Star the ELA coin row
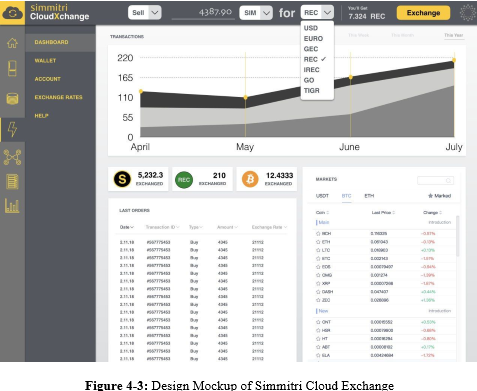The height and width of the screenshot is (391, 477). [x=318, y=355]
